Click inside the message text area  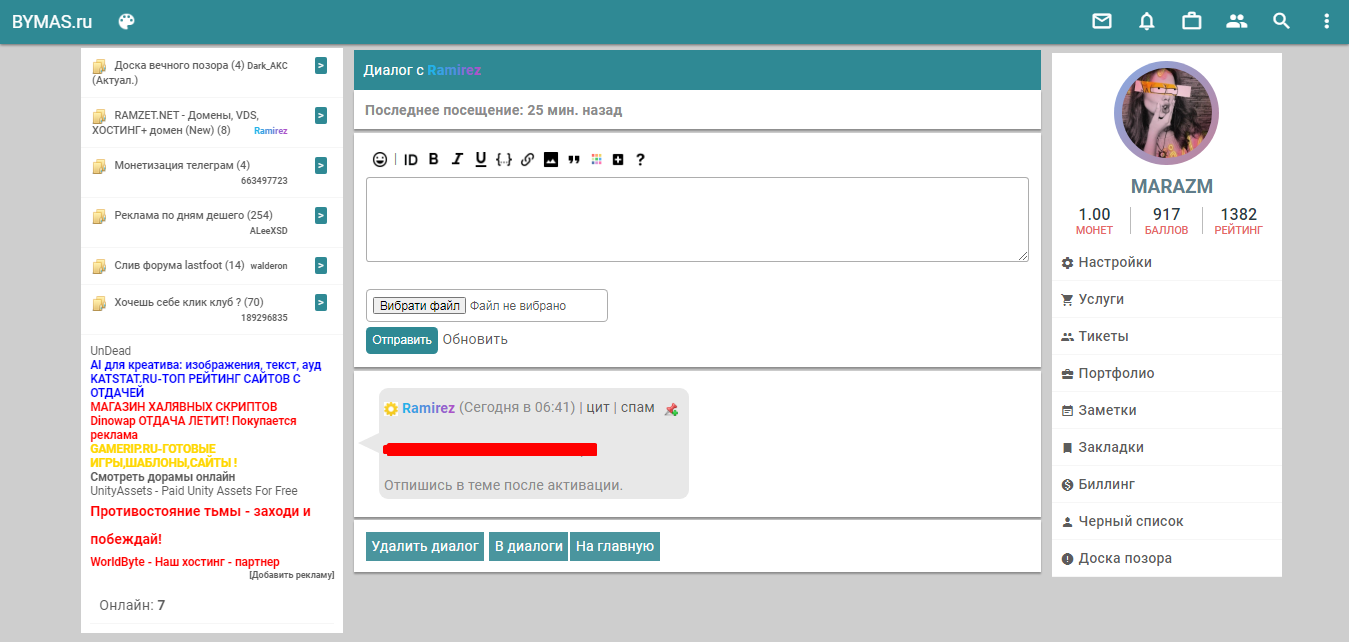tap(697, 219)
